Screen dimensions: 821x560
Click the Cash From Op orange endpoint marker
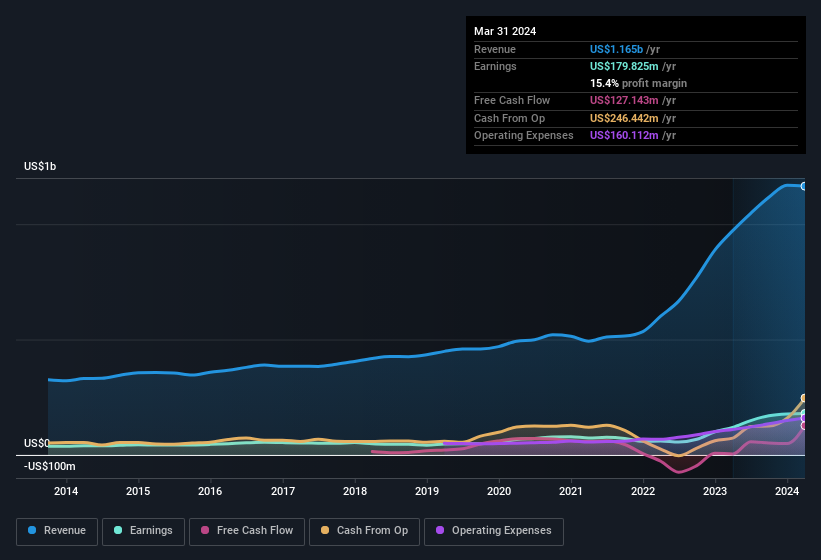tap(804, 398)
